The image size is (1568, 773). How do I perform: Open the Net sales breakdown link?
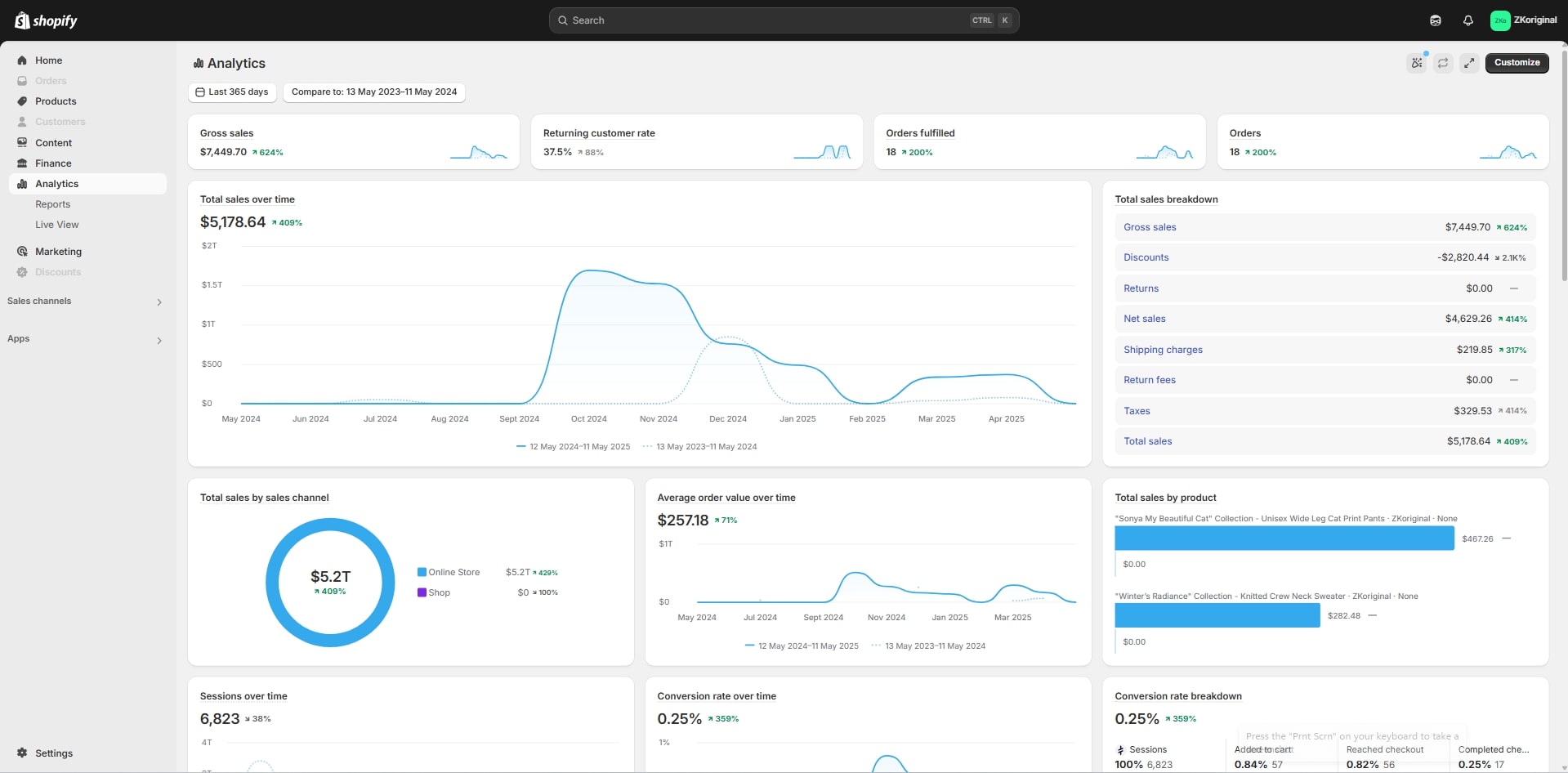pyautogui.click(x=1144, y=319)
